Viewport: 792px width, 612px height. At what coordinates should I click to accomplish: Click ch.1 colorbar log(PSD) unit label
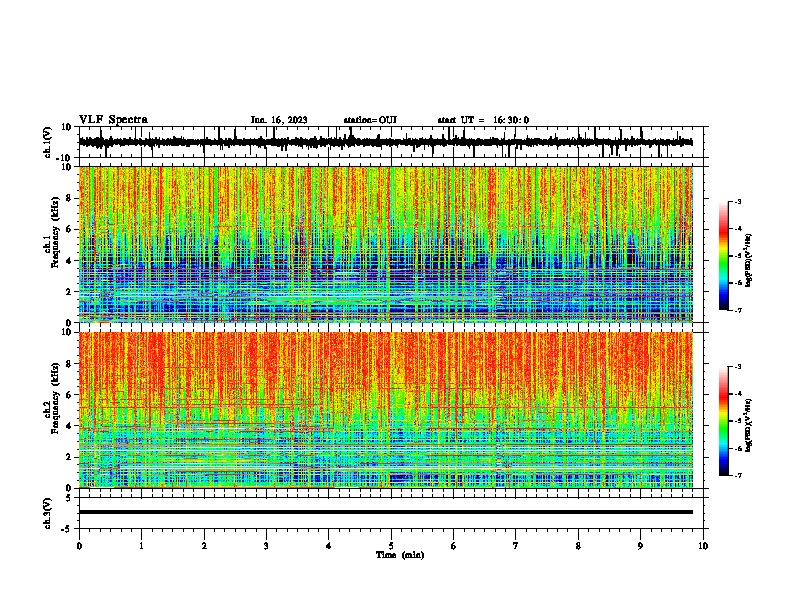[x=749, y=261]
